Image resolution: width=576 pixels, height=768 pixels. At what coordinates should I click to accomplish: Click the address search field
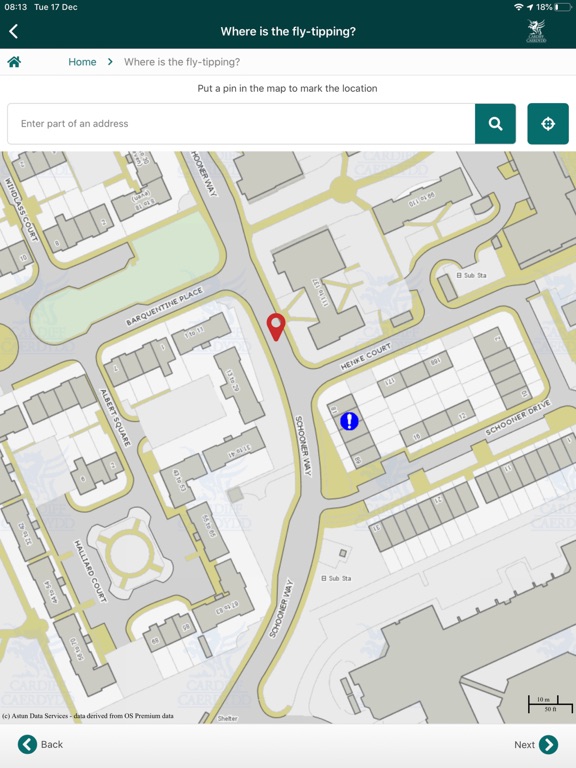[x=241, y=123]
